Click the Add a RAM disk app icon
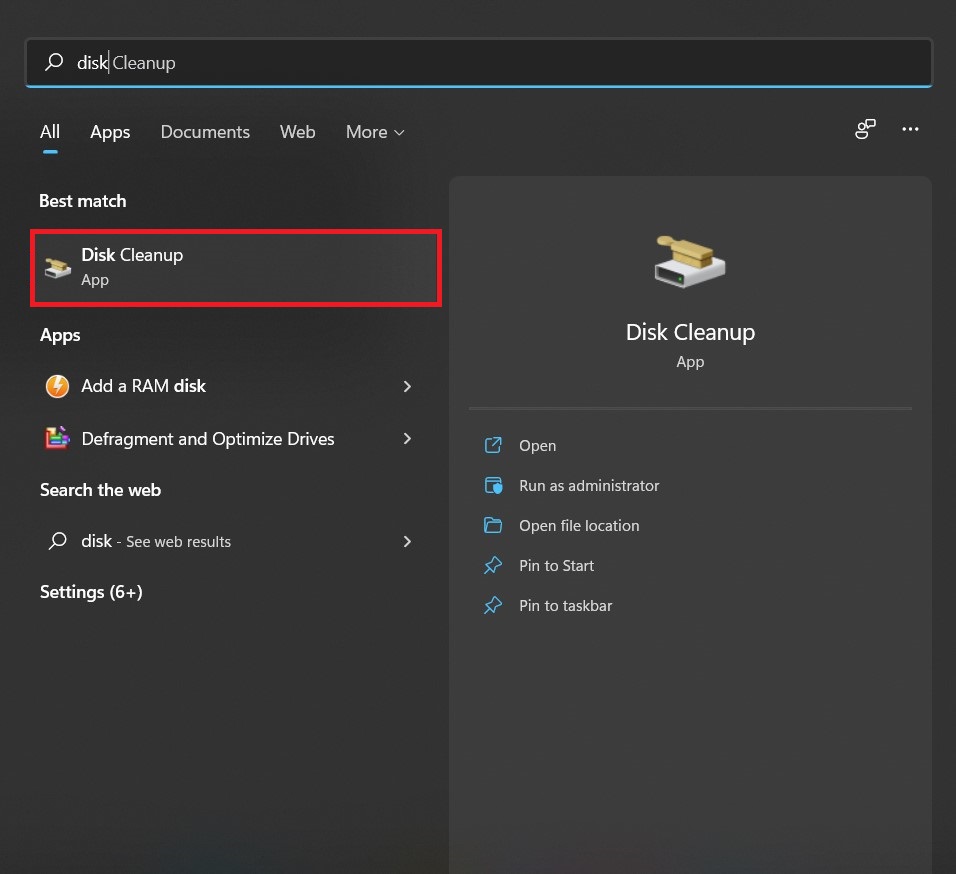This screenshot has height=874, width=956. [x=57, y=386]
